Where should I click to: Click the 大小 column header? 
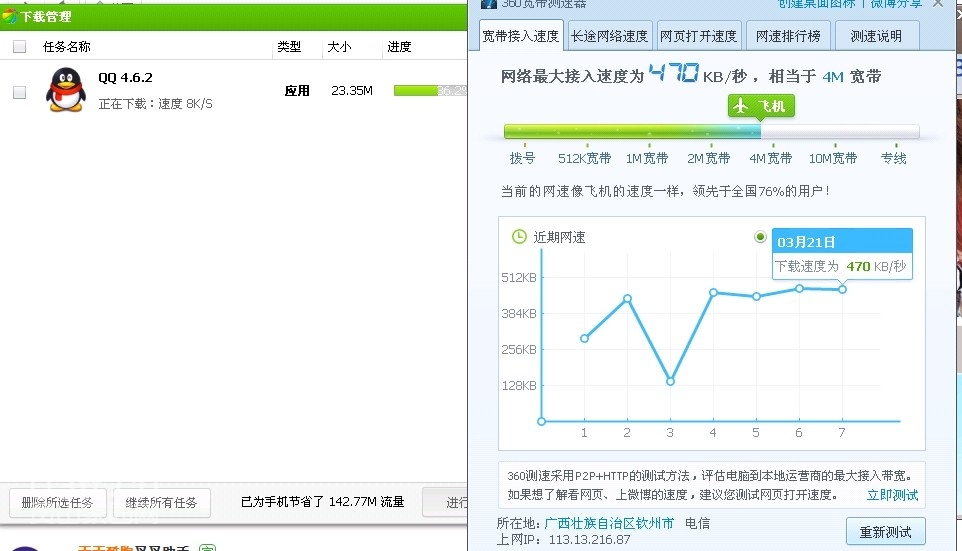click(x=339, y=47)
